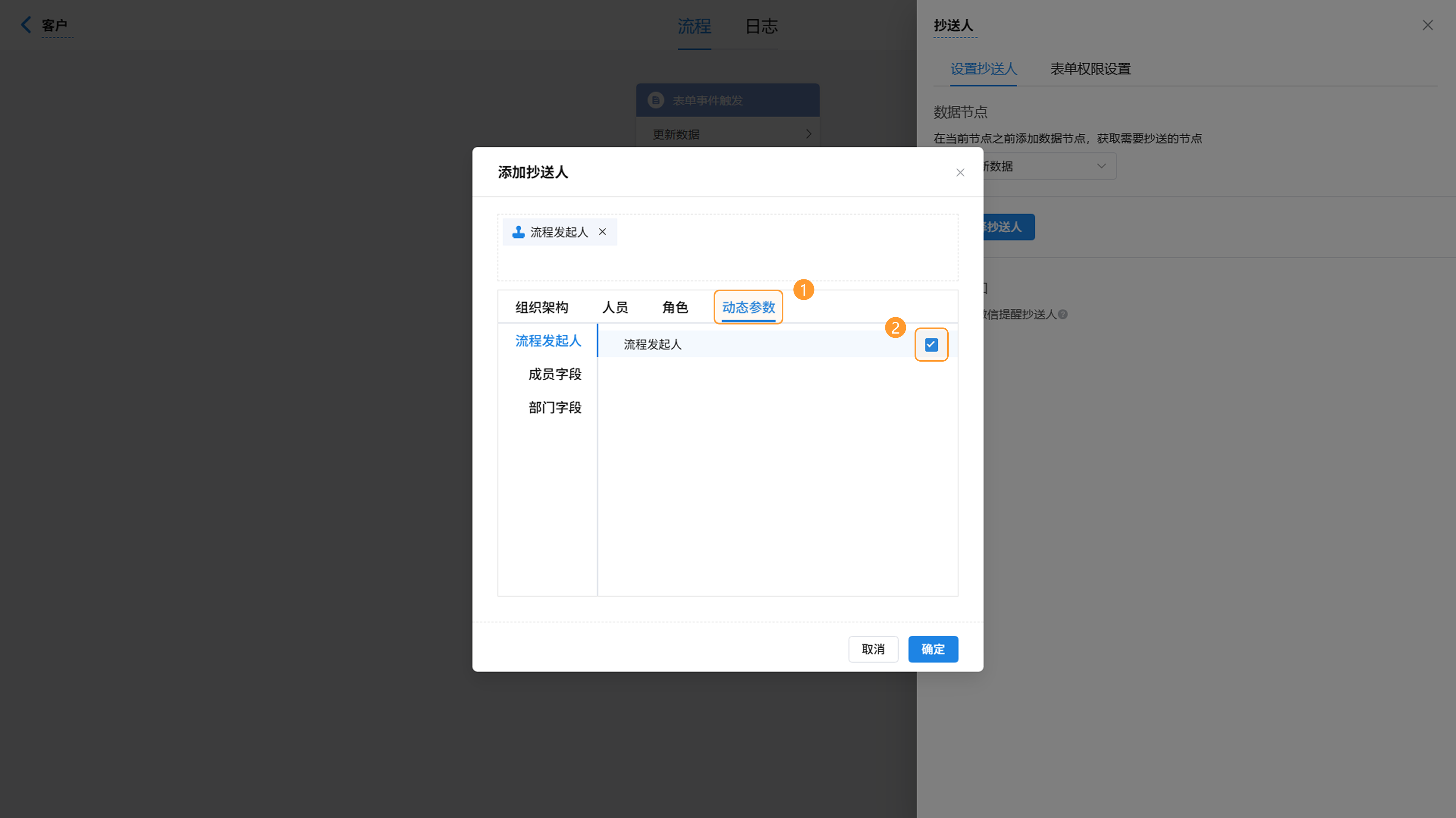Click the 表单事件触发 node icon

coord(656,100)
